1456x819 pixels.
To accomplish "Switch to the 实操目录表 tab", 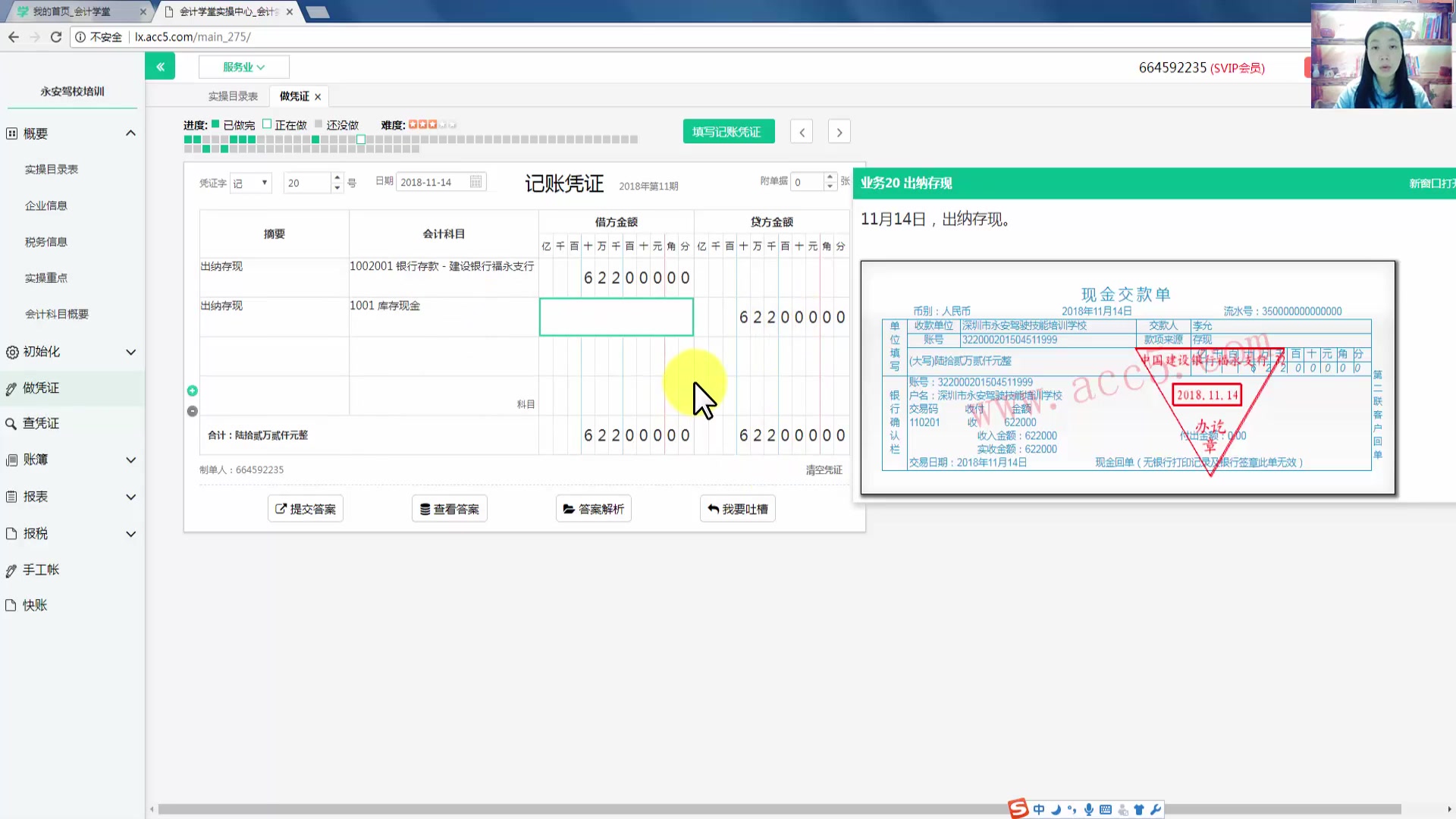I will click(233, 96).
